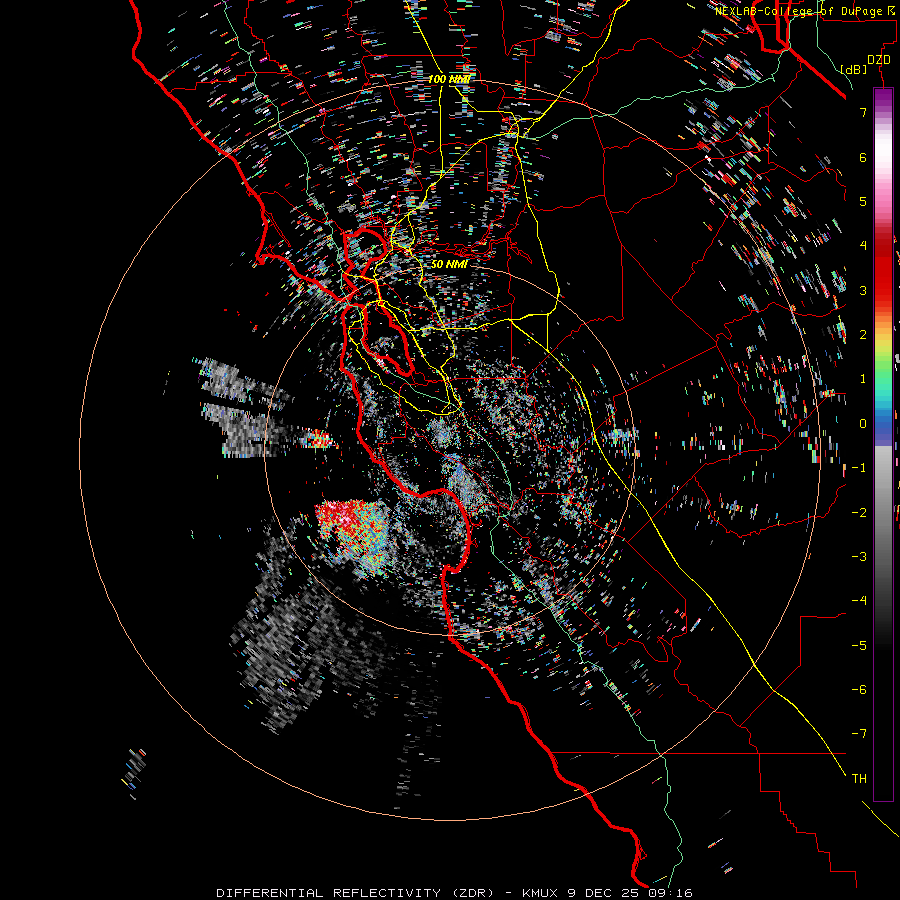
Task: Click the "TH" label at the scale bottom
Action: click(859, 779)
